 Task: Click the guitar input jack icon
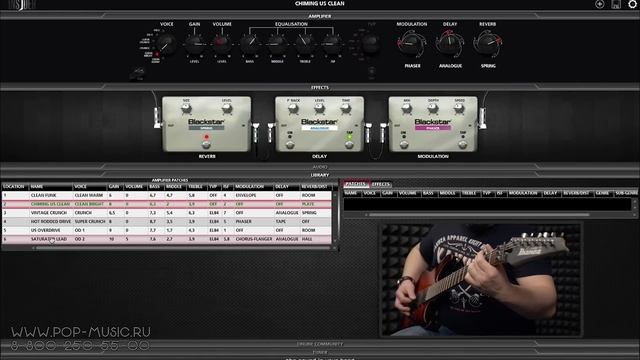click(139, 74)
